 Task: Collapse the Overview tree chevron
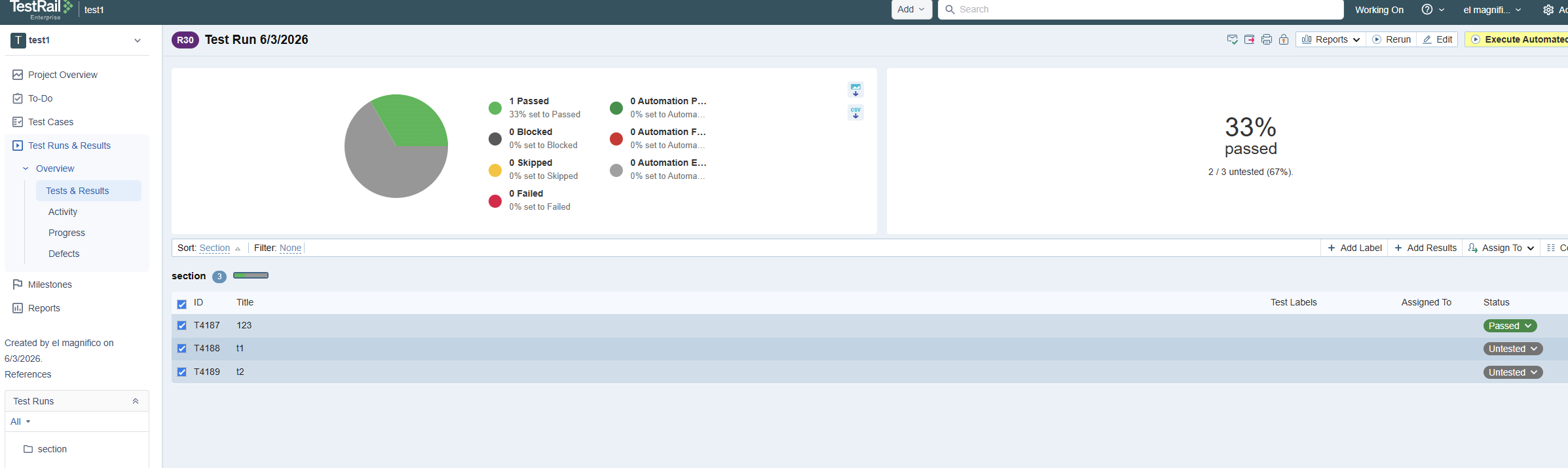point(26,168)
